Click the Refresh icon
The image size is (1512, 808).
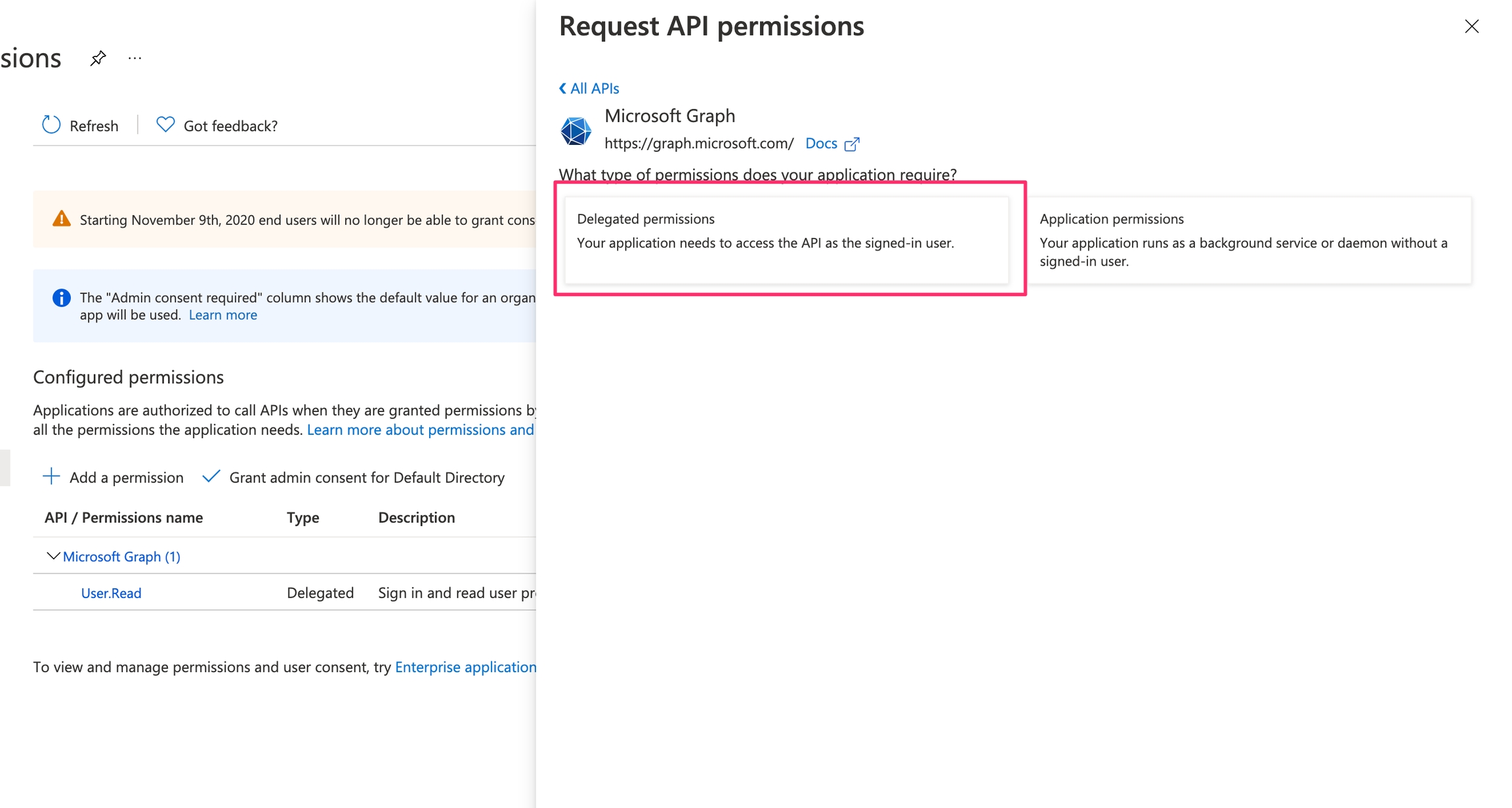click(x=51, y=125)
